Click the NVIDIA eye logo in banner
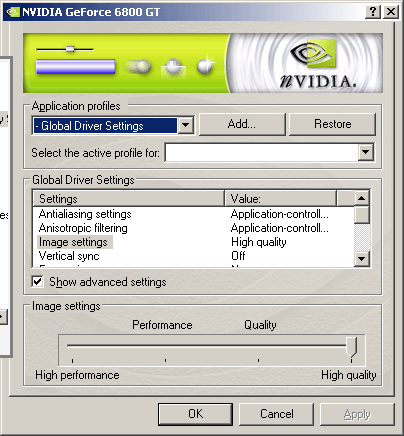Image resolution: width=404 pixels, height=436 pixels. click(x=313, y=53)
